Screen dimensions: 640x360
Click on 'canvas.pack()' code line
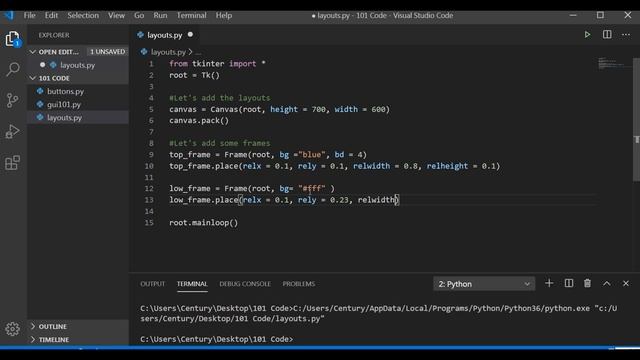click(199, 120)
